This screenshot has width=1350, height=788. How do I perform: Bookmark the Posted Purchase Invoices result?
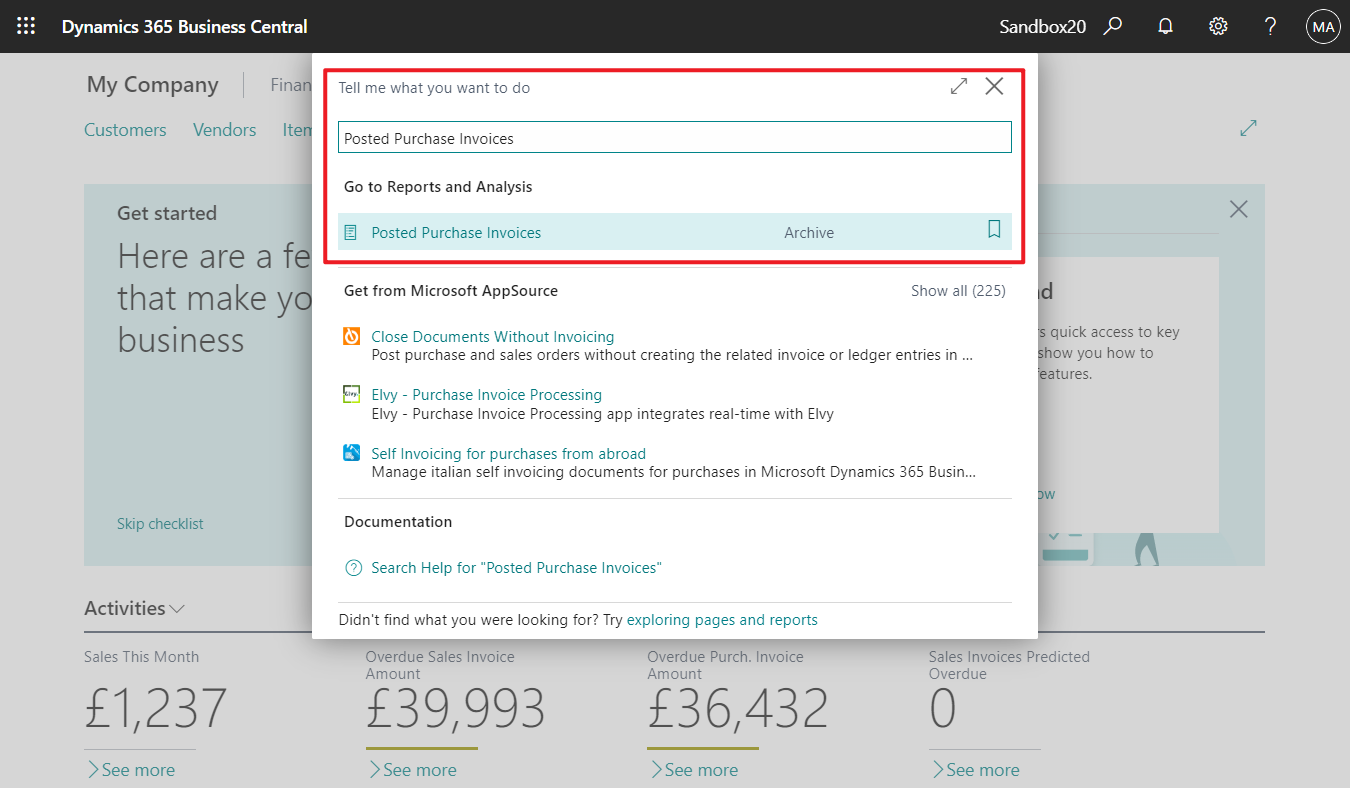click(x=994, y=229)
